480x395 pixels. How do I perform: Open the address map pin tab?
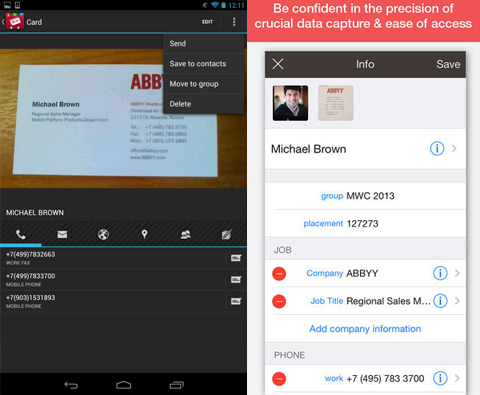point(144,235)
